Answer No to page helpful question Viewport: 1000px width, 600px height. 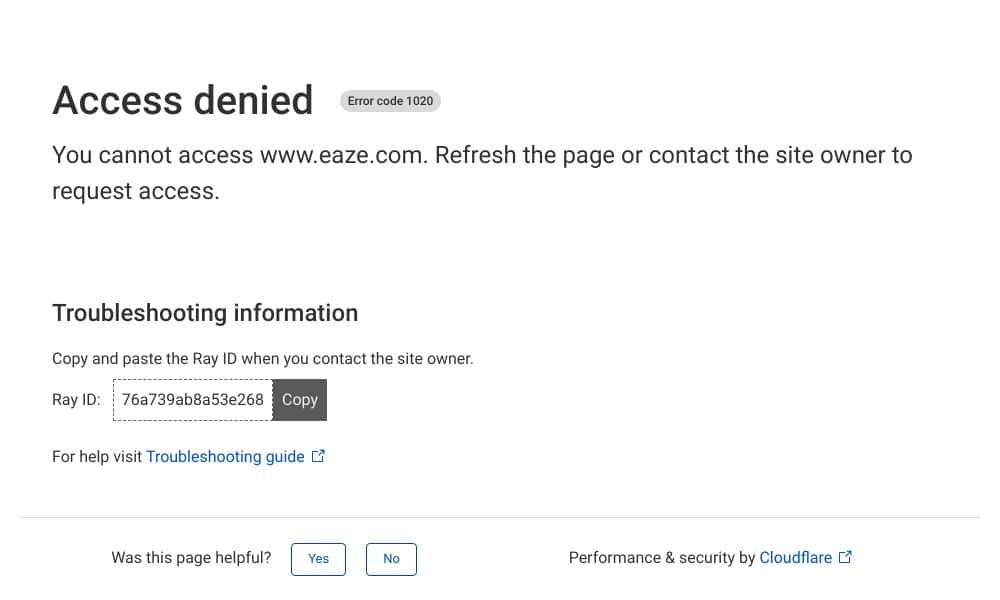click(391, 559)
